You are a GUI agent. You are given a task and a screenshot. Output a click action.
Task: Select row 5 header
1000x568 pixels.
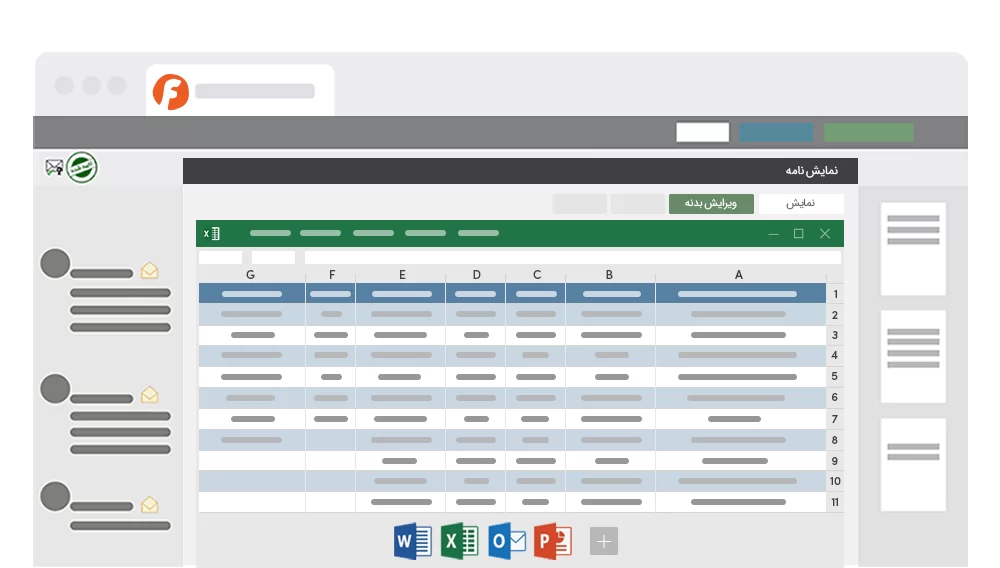(834, 377)
